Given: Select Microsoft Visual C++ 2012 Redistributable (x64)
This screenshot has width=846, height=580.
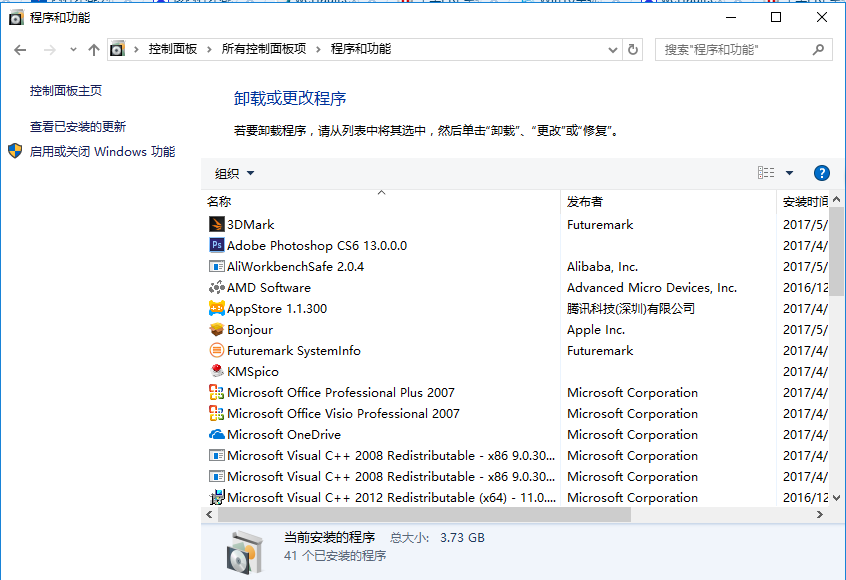Looking at the screenshot, I should point(391,497).
